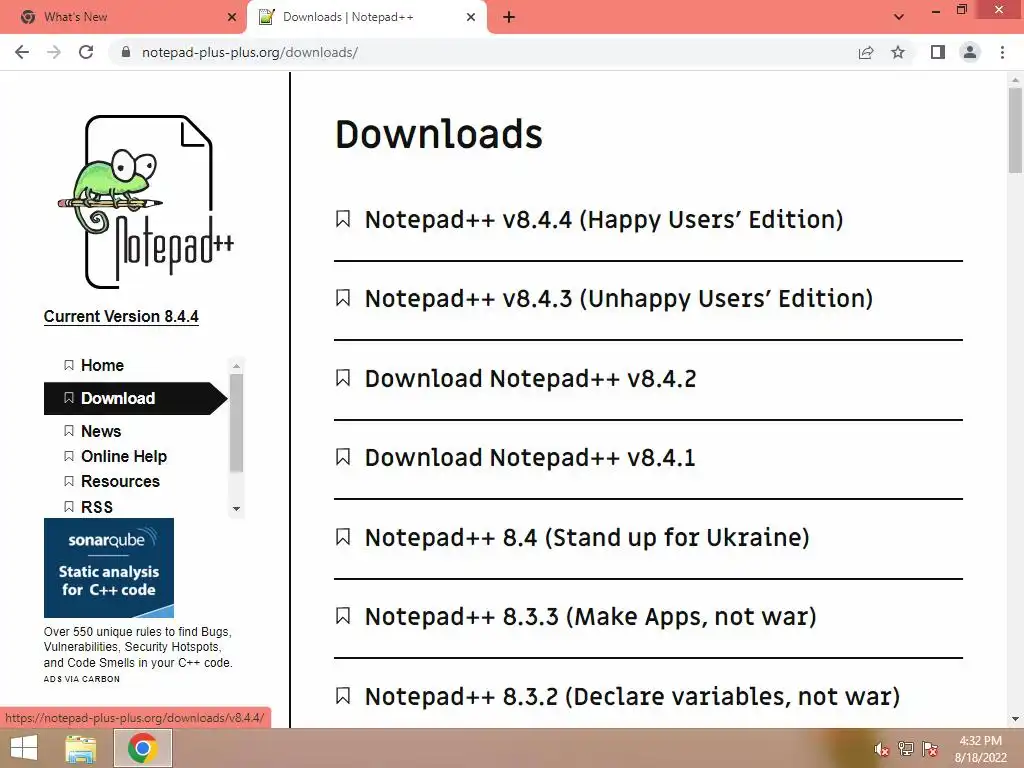
Task: Switch to the What's New tab
Action: pyautogui.click(x=123, y=17)
